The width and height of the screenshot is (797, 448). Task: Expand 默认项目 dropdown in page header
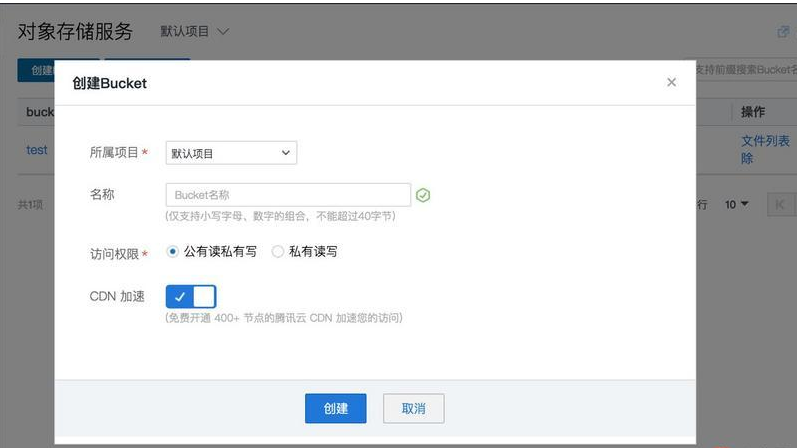coord(195,32)
